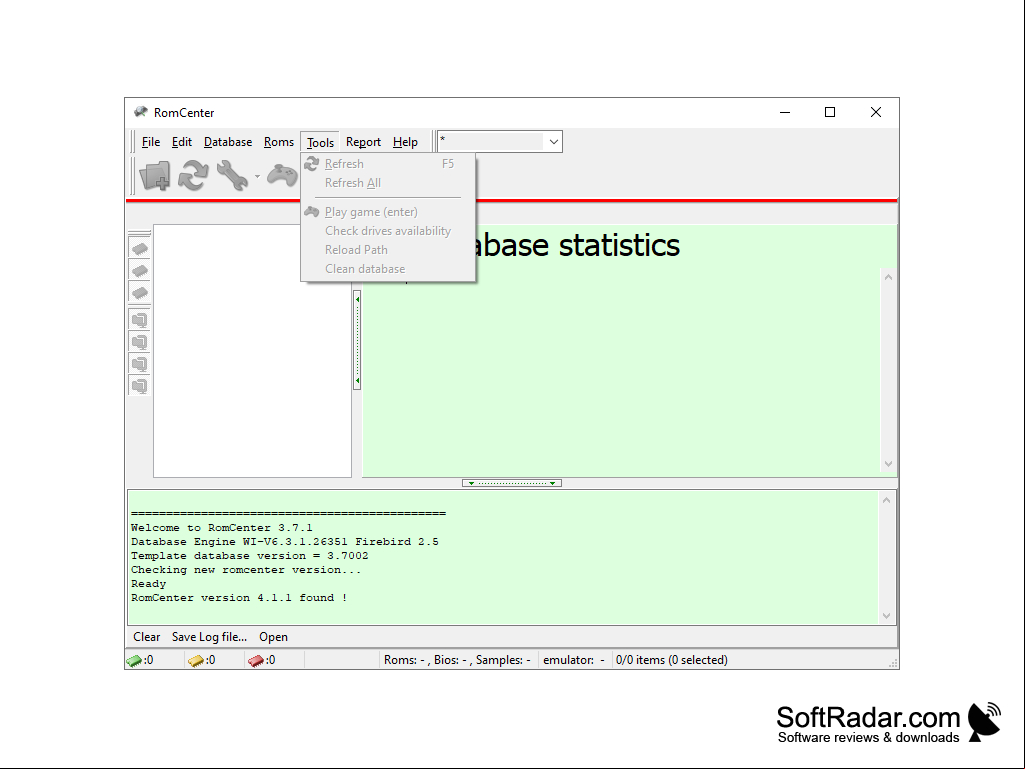Click the toolbar drag handle beside folder icon
The image size is (1025, 769).
tap(133, 176)
